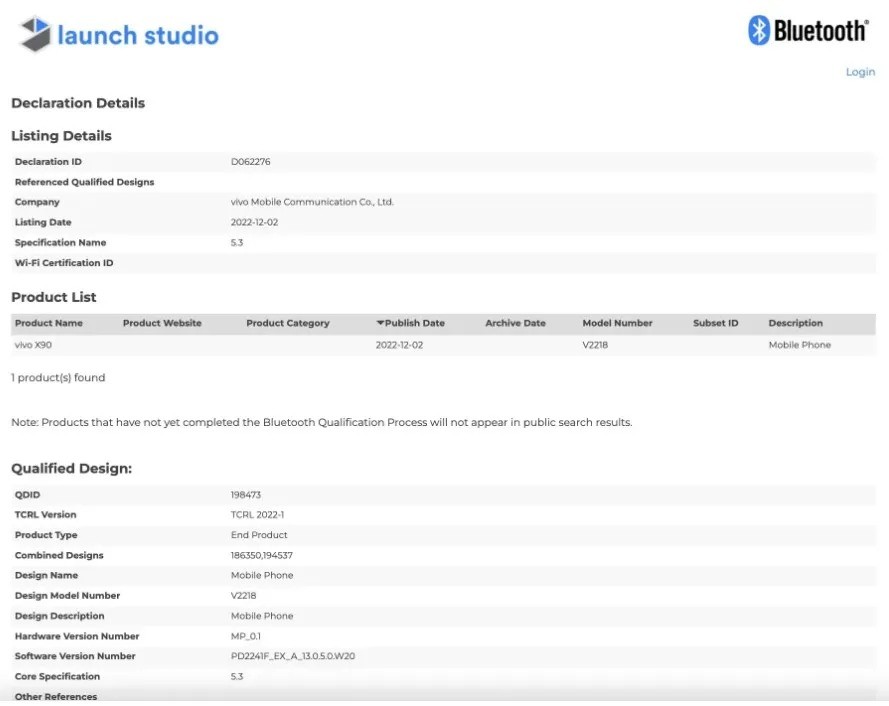Click the Declaration ID label
The width and height of the screenshot is (889, 706).
tap(48, 162)
